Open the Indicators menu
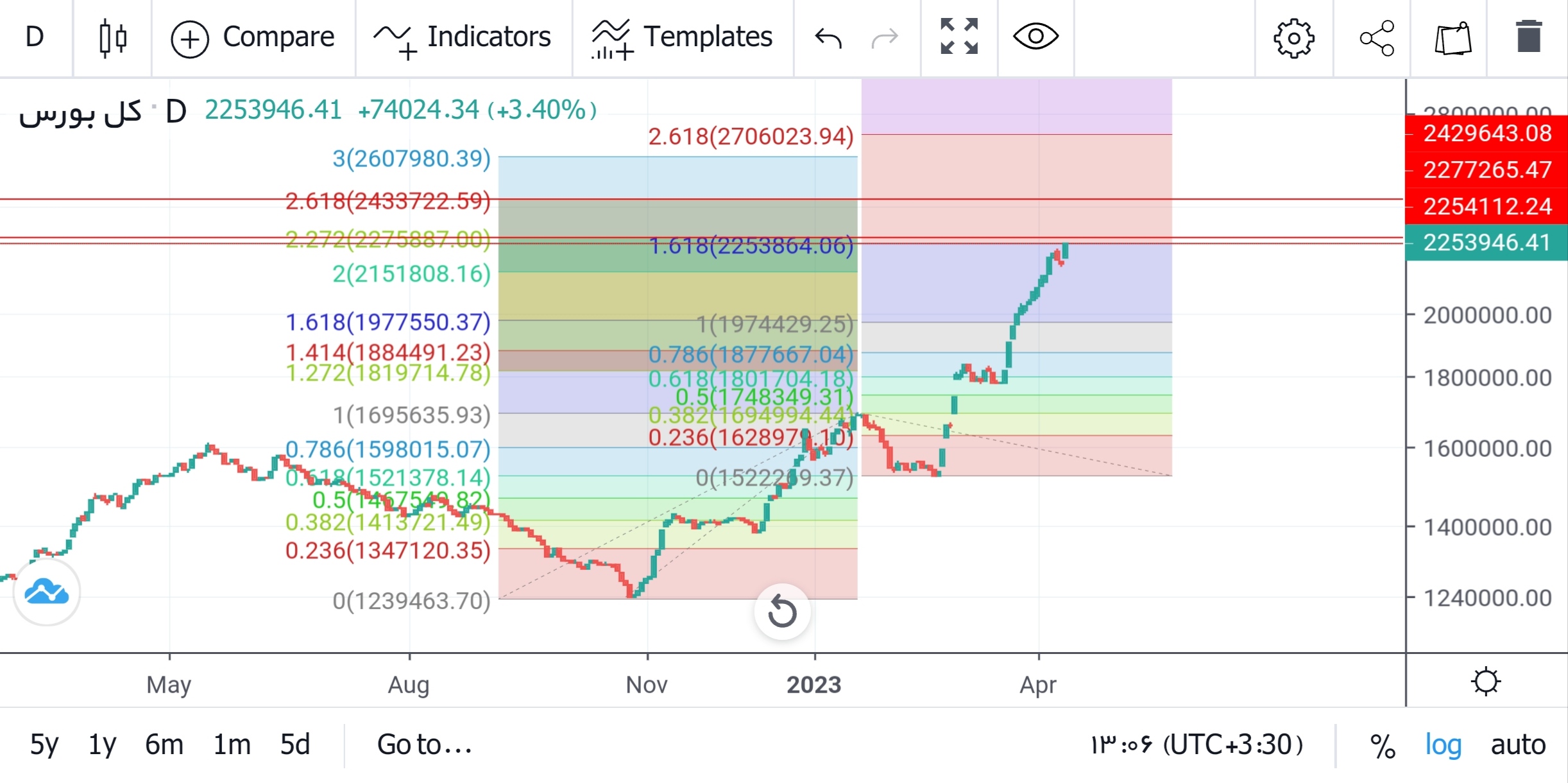1568x783 pixels. pos(463,37)
